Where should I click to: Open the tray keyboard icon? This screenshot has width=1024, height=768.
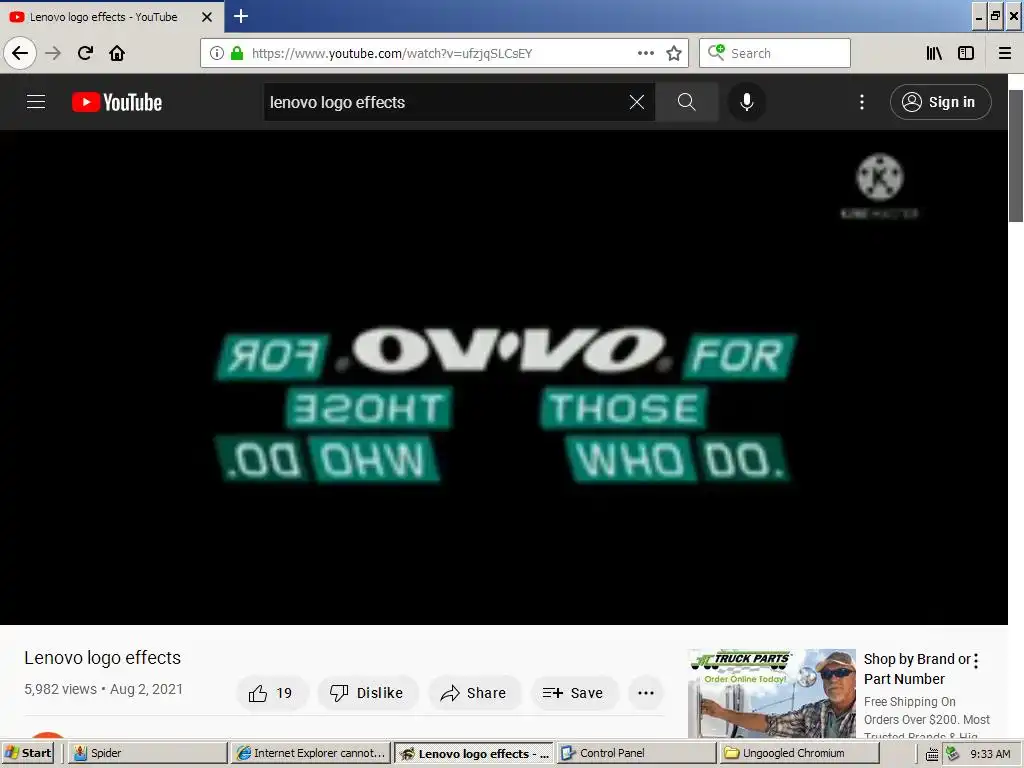[x=932, y=754]
